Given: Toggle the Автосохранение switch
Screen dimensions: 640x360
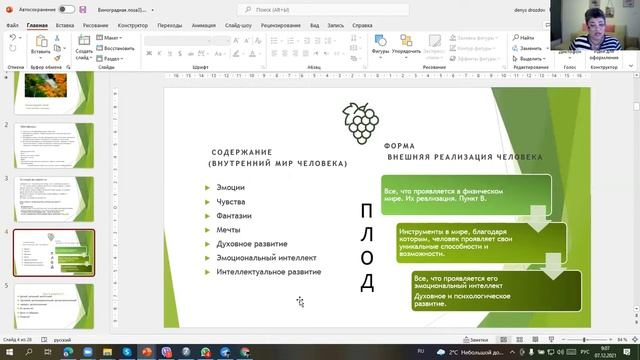Looking at the screenshot, I should coord(67,9).
